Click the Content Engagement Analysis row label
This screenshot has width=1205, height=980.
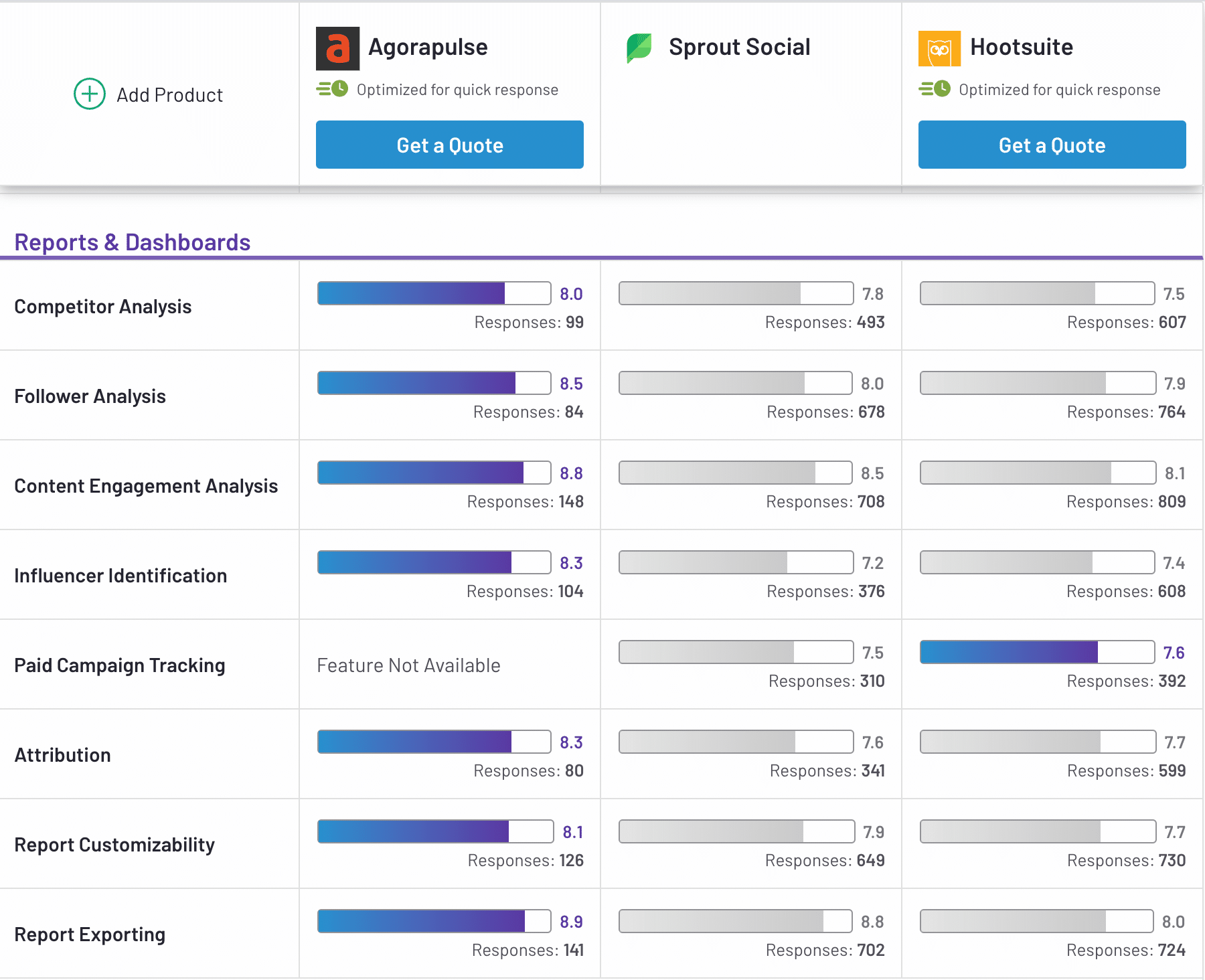[x=146, y=486]
